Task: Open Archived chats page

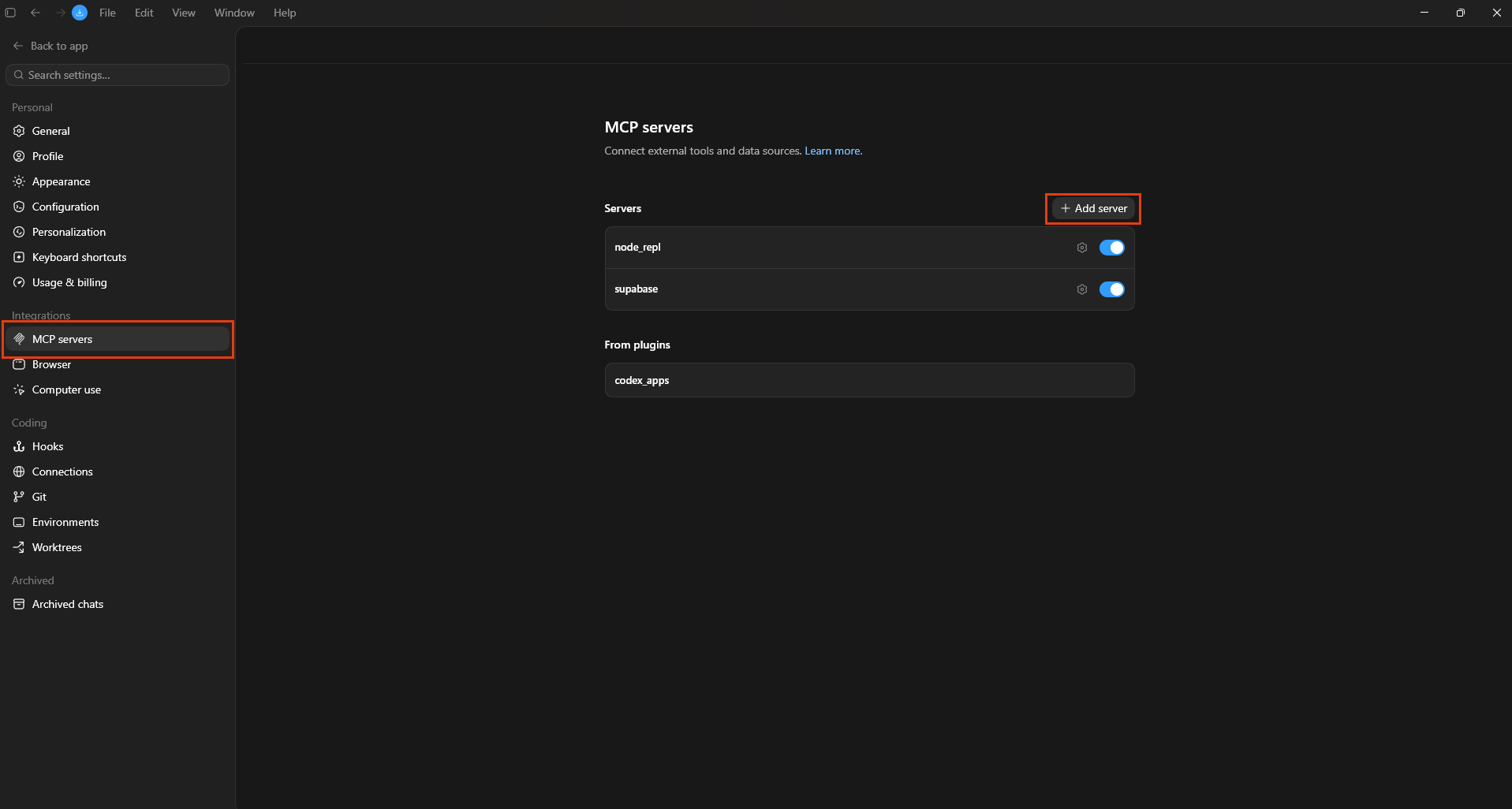Action: pyautogui.click(x=118, y=604)
